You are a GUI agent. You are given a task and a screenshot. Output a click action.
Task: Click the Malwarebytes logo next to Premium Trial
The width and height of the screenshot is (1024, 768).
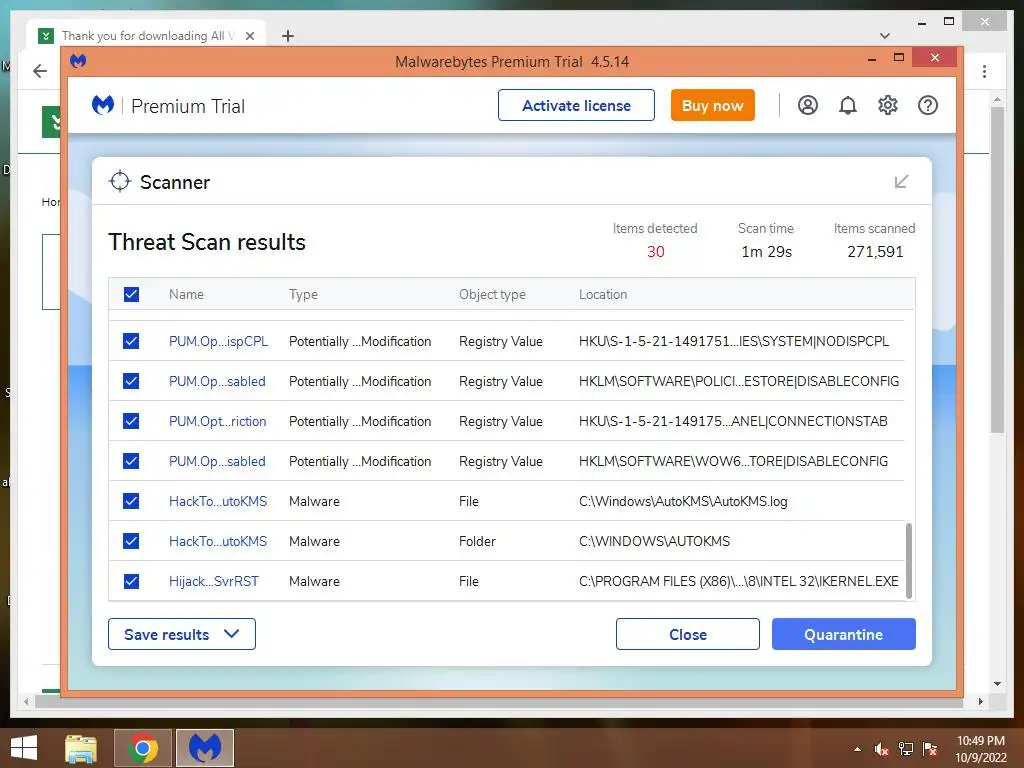point(103,105)
